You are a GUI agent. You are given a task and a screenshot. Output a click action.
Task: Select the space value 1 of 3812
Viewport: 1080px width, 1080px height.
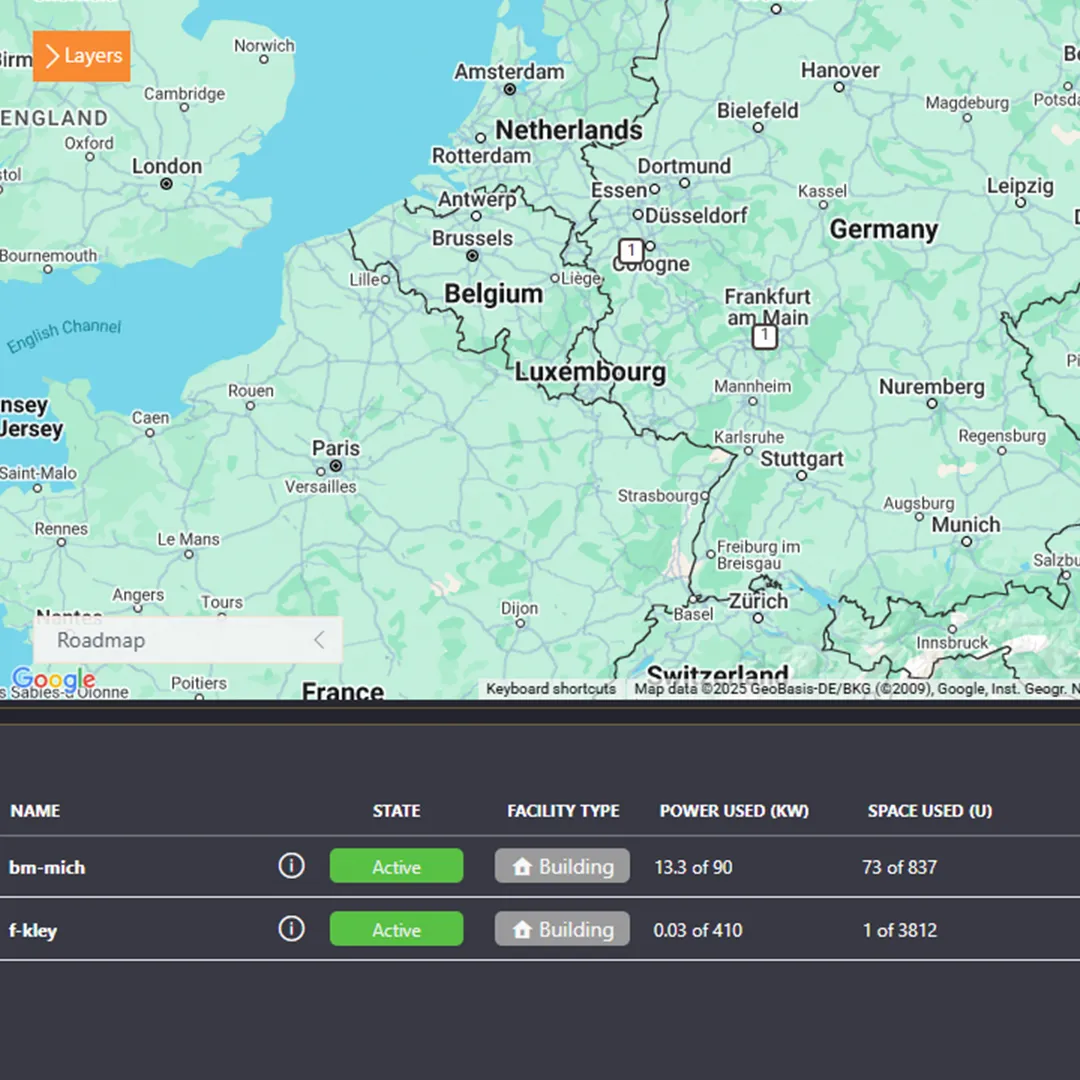point(900,931)
